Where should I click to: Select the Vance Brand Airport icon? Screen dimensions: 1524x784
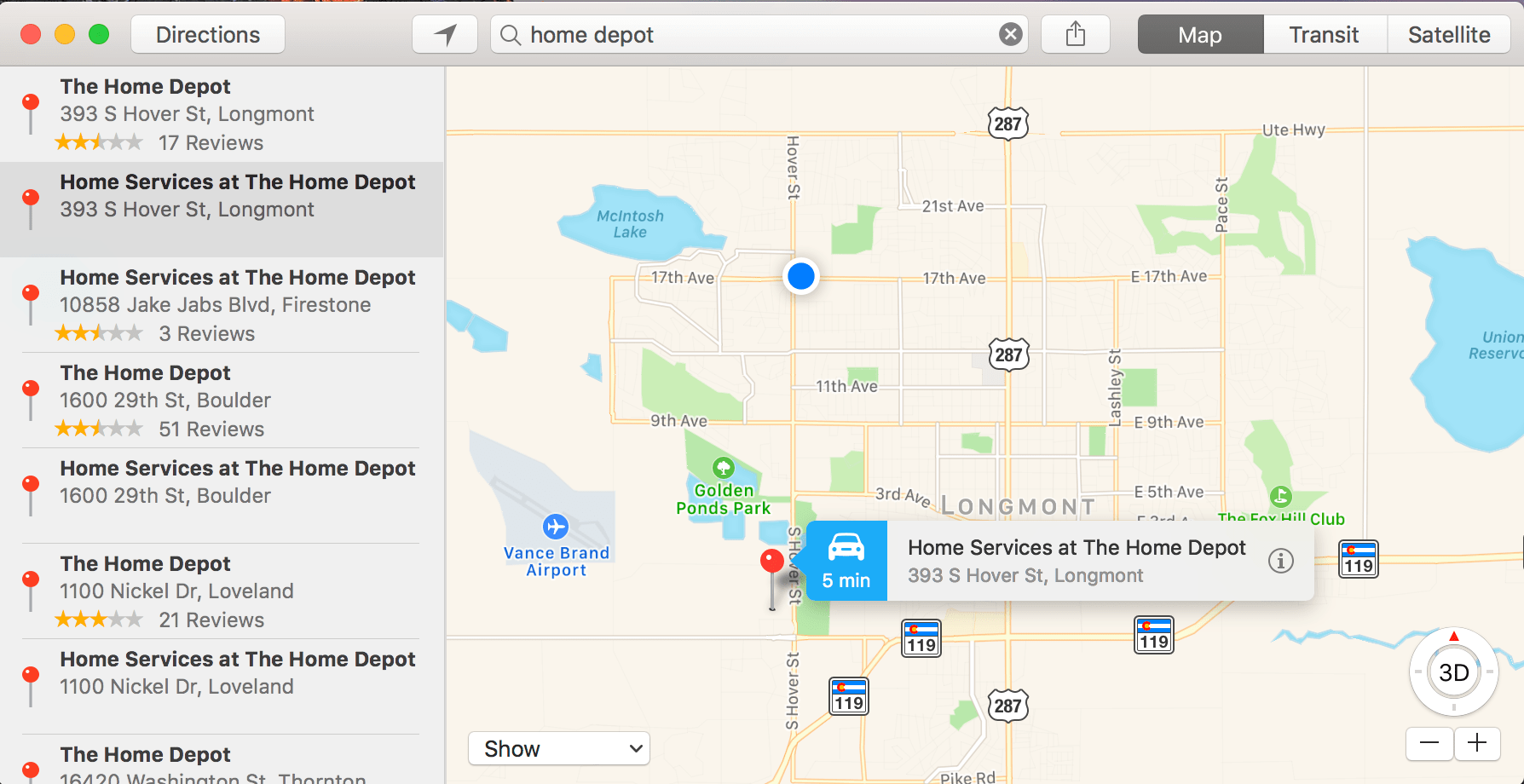coord(556,526)
